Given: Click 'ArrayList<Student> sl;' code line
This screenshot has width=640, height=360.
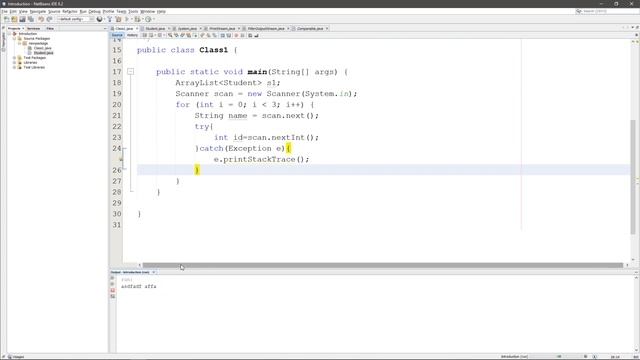Looking at the screenshot, I should point(228,83).
